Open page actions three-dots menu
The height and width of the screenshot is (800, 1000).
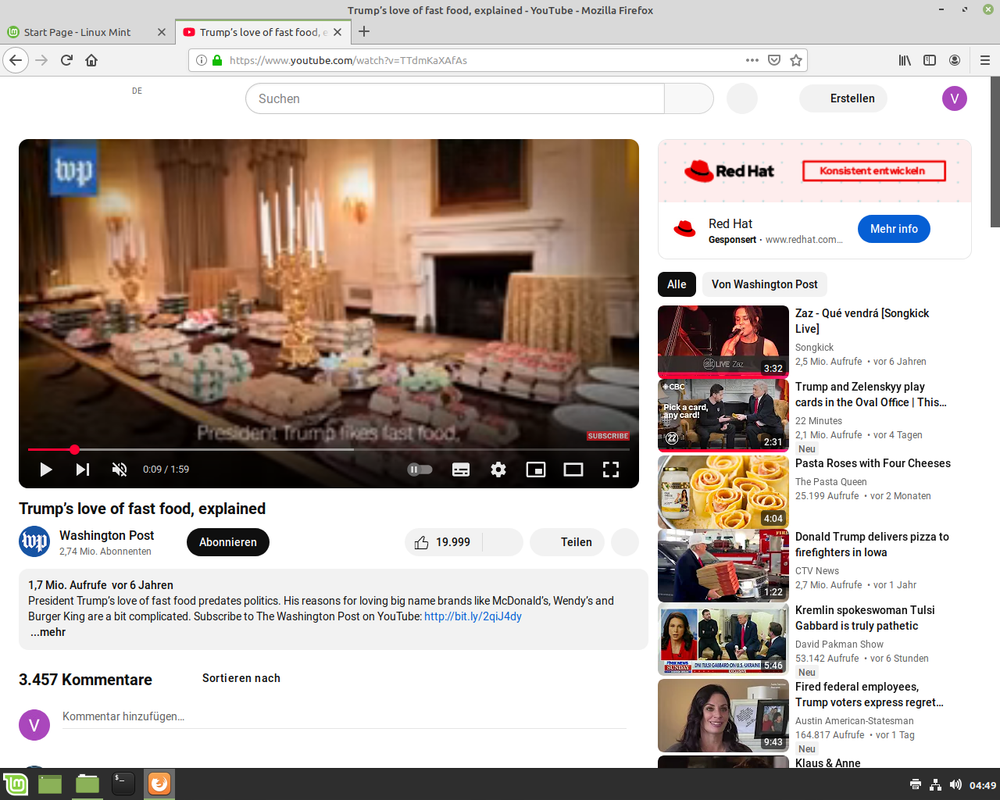point(752,60)
